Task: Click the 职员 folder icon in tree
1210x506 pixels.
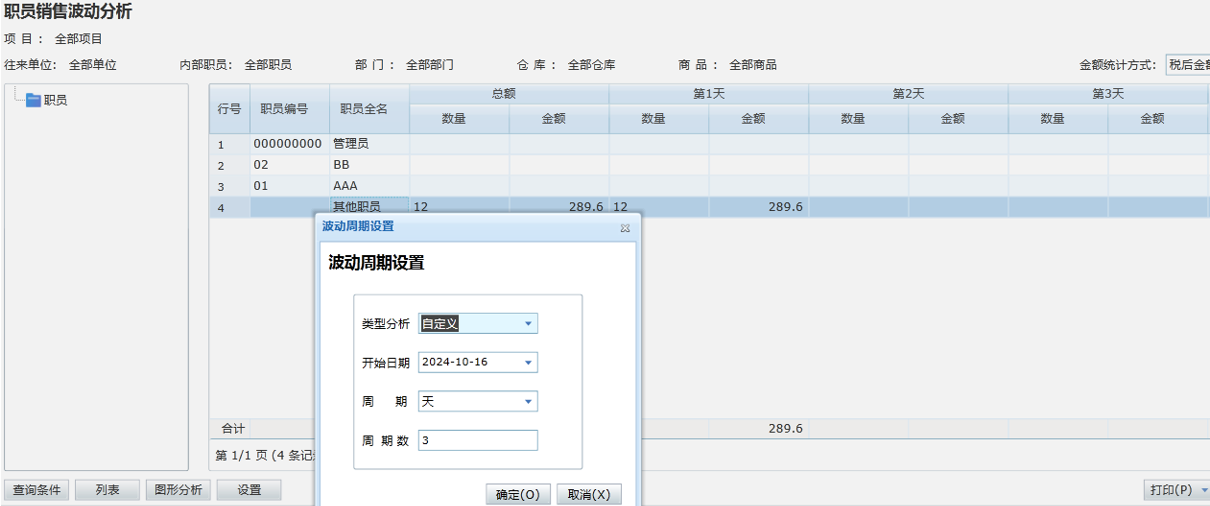Action: coord(33,100)
